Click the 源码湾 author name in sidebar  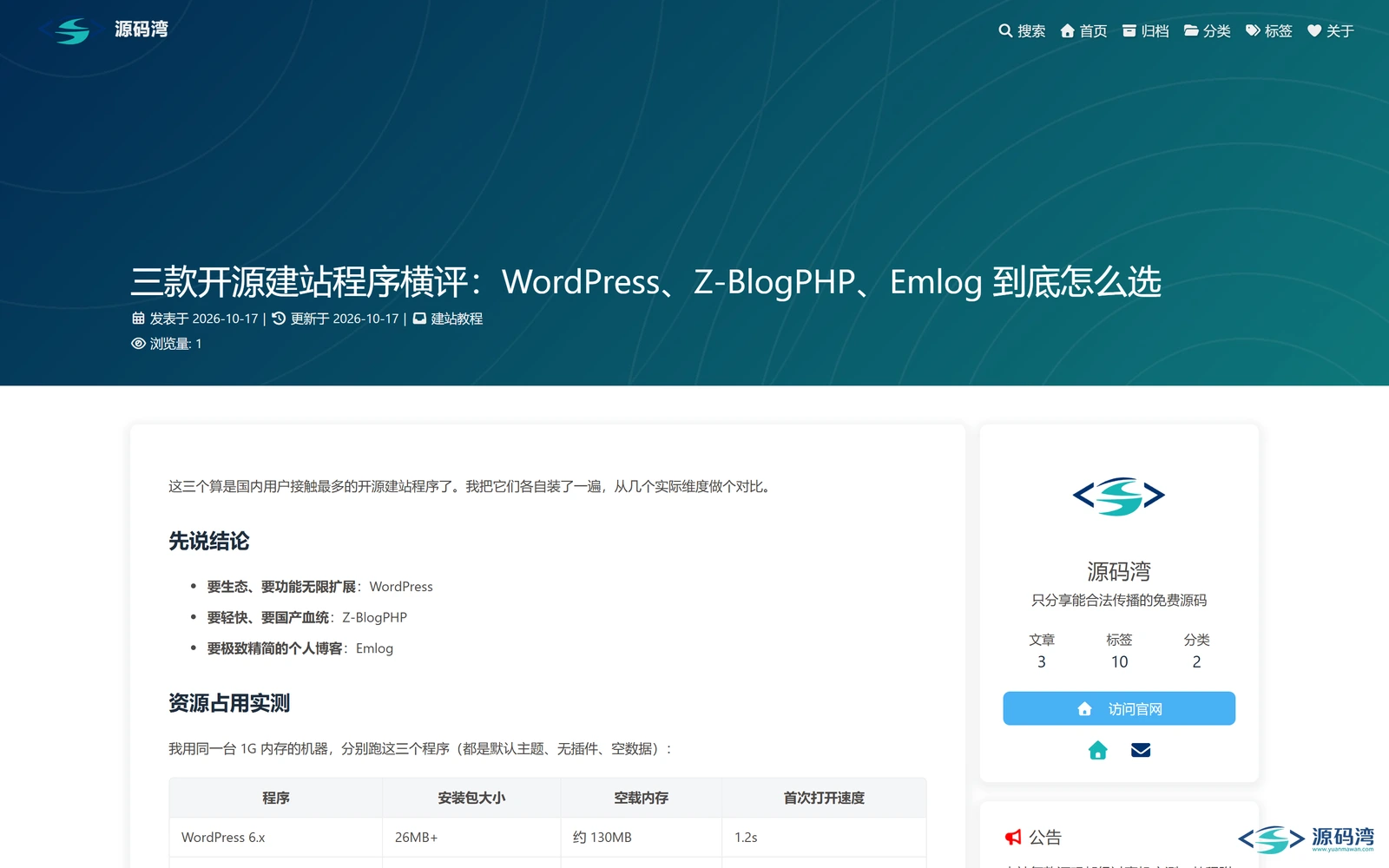click(1119, 571)
